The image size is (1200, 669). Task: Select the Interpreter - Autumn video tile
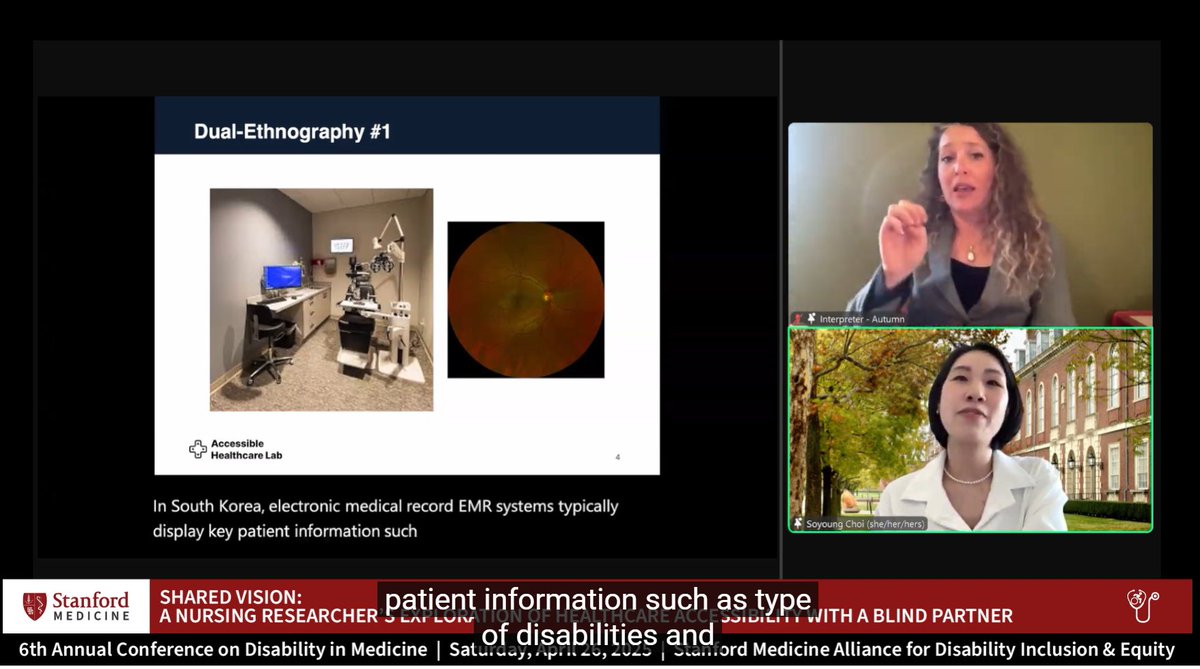tap(970, 224)
